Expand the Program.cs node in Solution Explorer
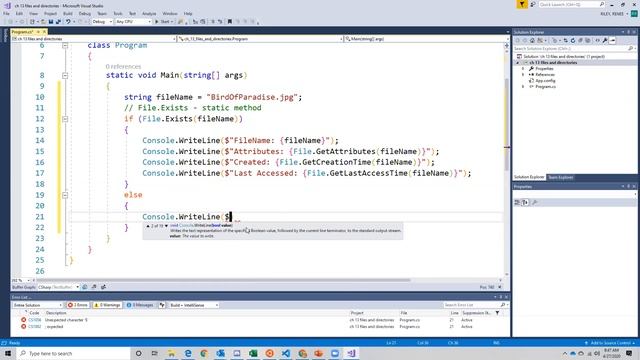640x360 pixels. (523, 87)
